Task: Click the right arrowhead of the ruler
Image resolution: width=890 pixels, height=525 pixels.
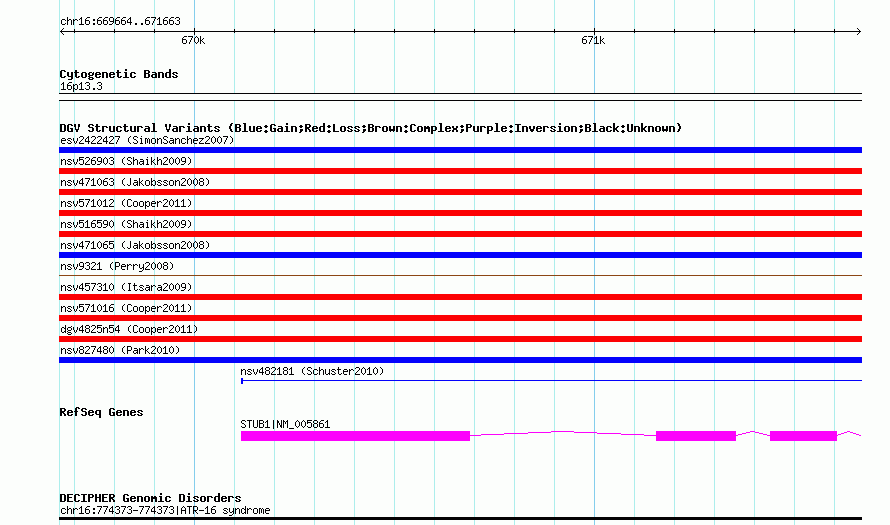Action: (858, 31)
